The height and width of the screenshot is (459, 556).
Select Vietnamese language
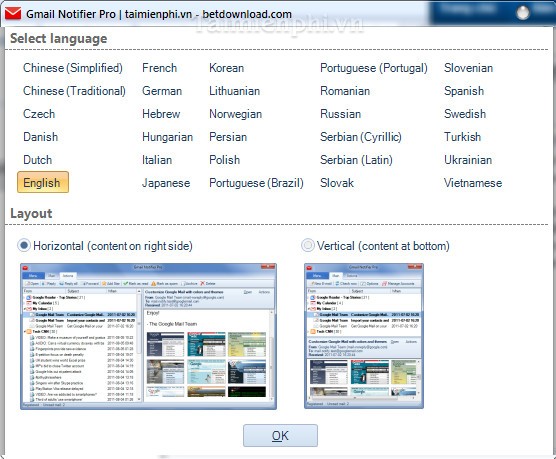(473, 183)
